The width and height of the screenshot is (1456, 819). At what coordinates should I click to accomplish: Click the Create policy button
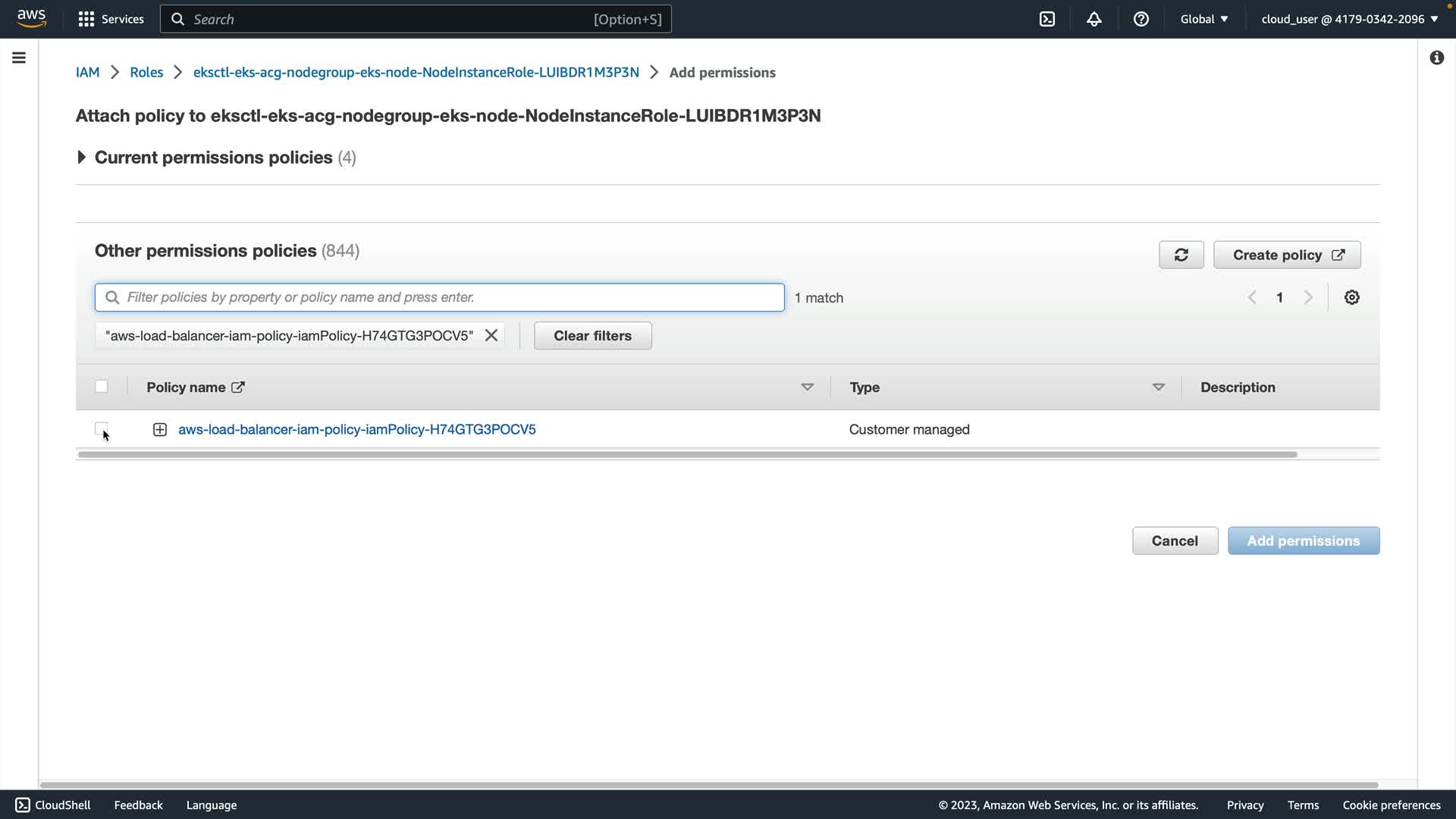point(1286,255)
